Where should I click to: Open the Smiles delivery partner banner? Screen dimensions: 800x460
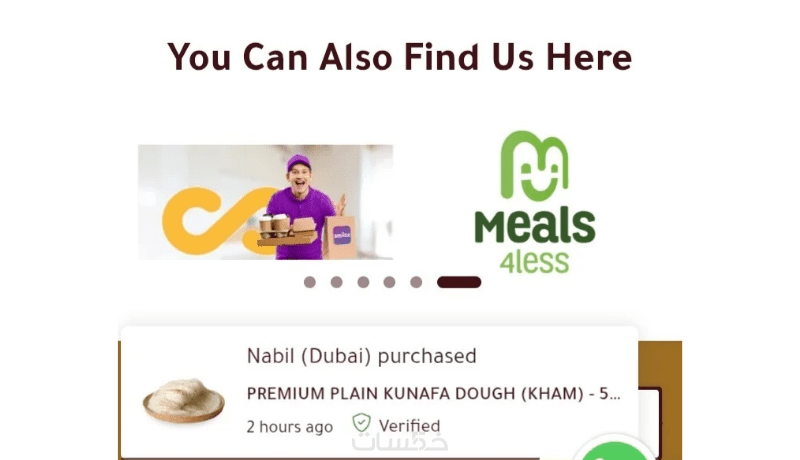265,202
